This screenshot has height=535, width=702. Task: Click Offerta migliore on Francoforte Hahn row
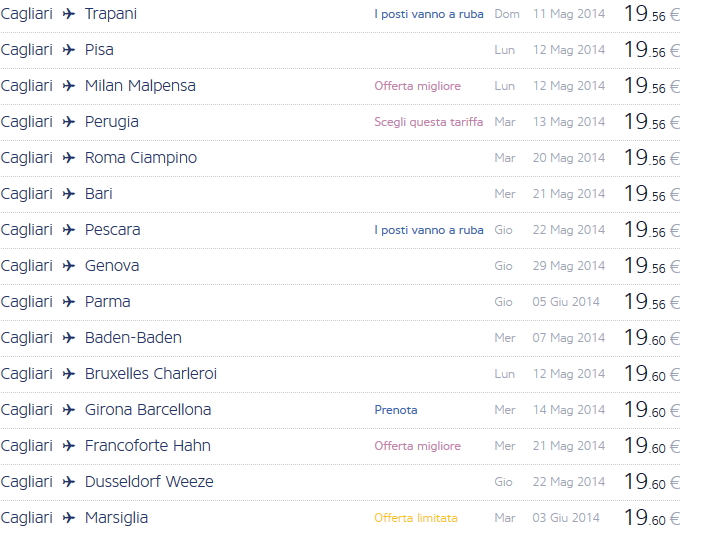click(417, 446)
